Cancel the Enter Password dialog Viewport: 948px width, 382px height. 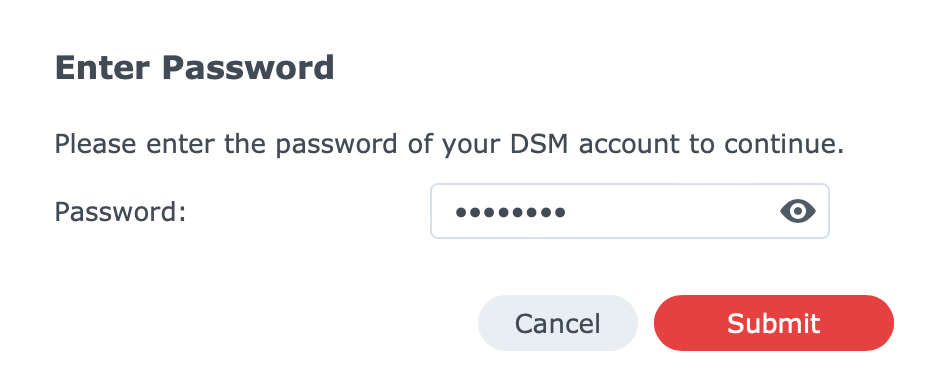coord(557,323)
